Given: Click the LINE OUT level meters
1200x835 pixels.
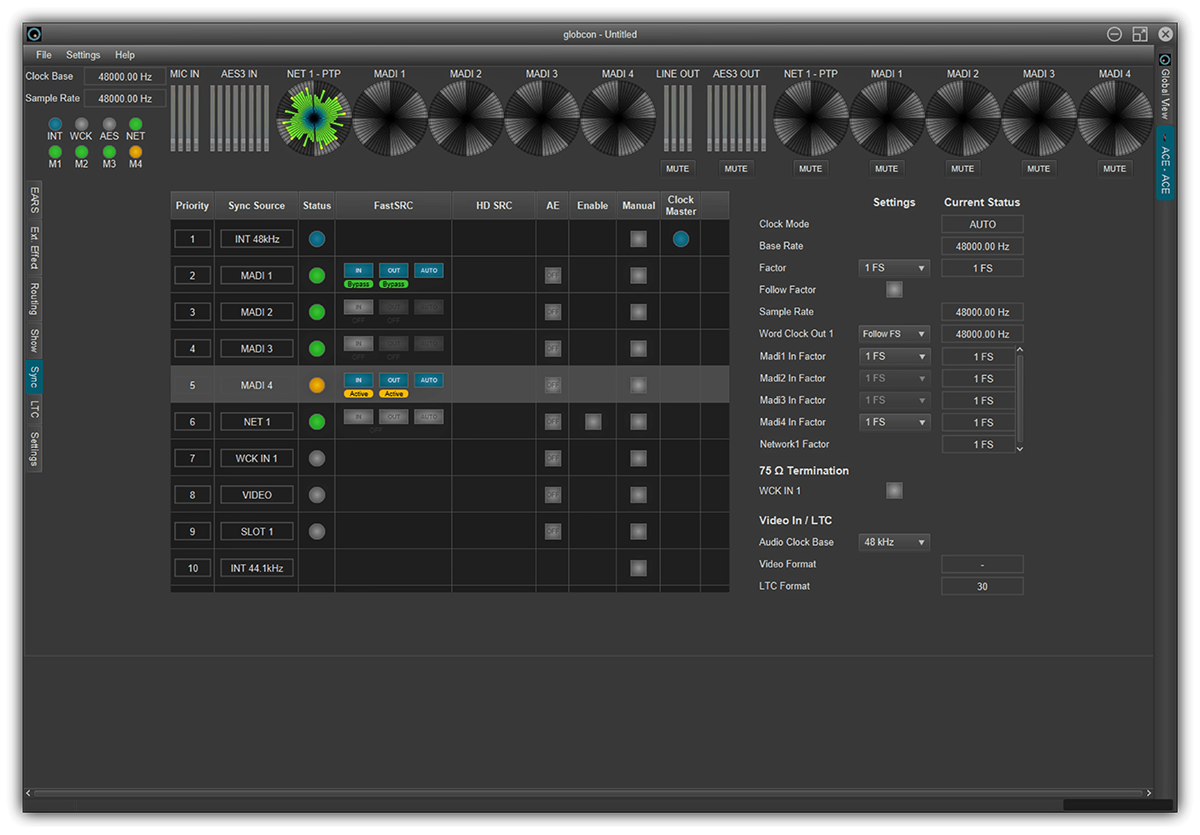Looking at the screenshot, I should (x=678, y=120).
